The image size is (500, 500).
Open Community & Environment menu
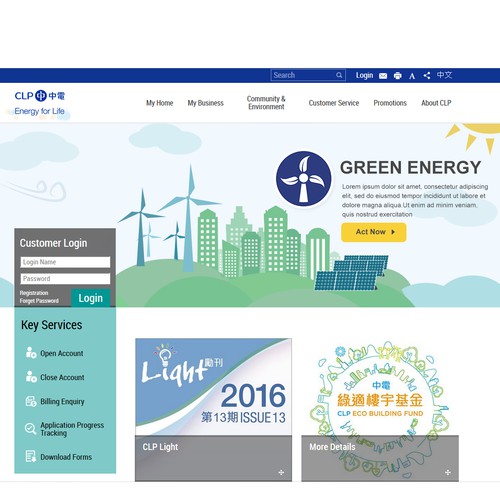[x=266, y=103]
